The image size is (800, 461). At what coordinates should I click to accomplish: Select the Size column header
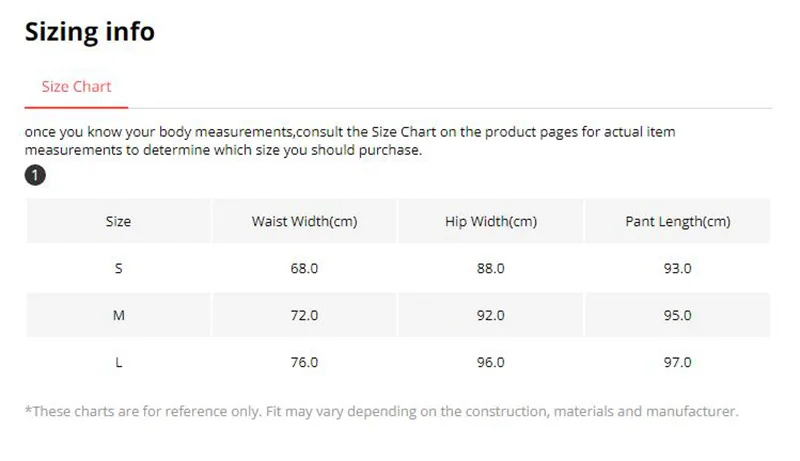click(x=118, y=221)
